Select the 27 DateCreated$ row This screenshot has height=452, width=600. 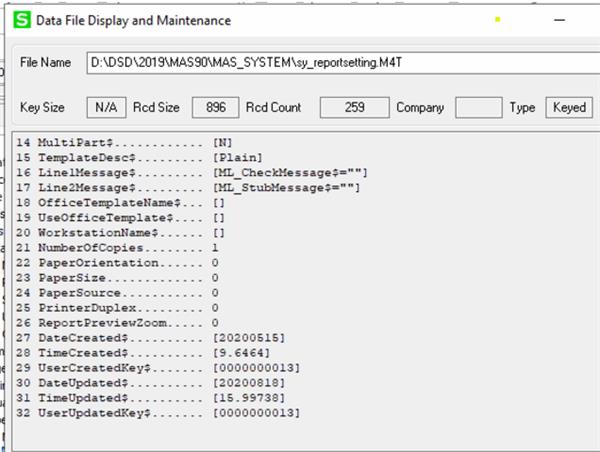150,338
